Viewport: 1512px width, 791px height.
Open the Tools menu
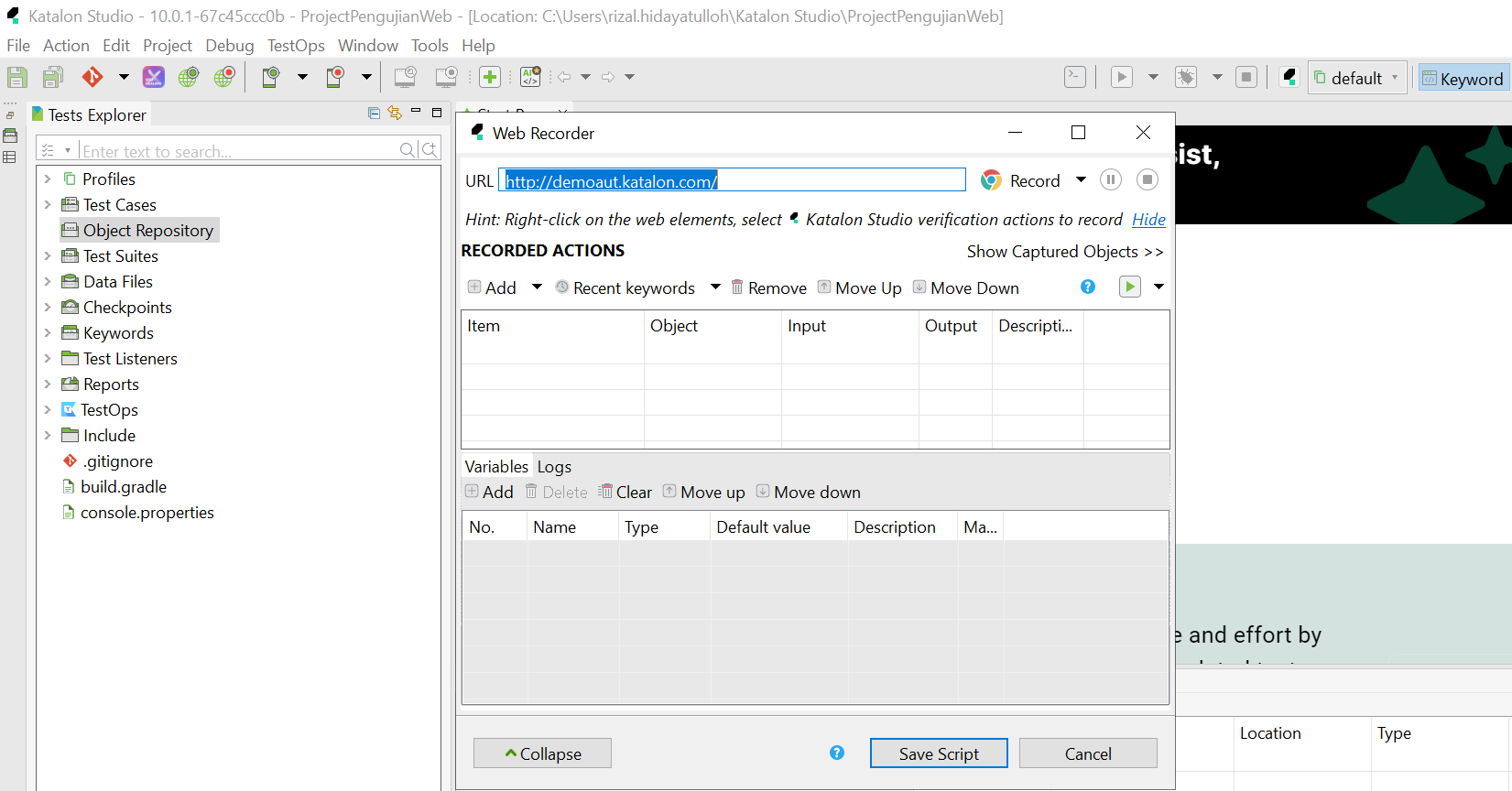point(430,46)
